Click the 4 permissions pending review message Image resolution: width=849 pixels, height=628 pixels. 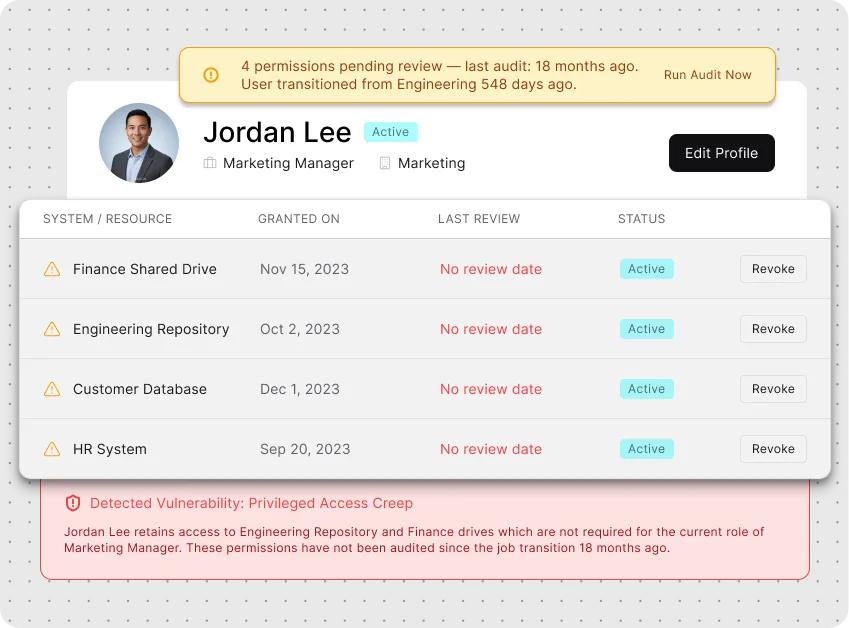[x=440, y=66]
